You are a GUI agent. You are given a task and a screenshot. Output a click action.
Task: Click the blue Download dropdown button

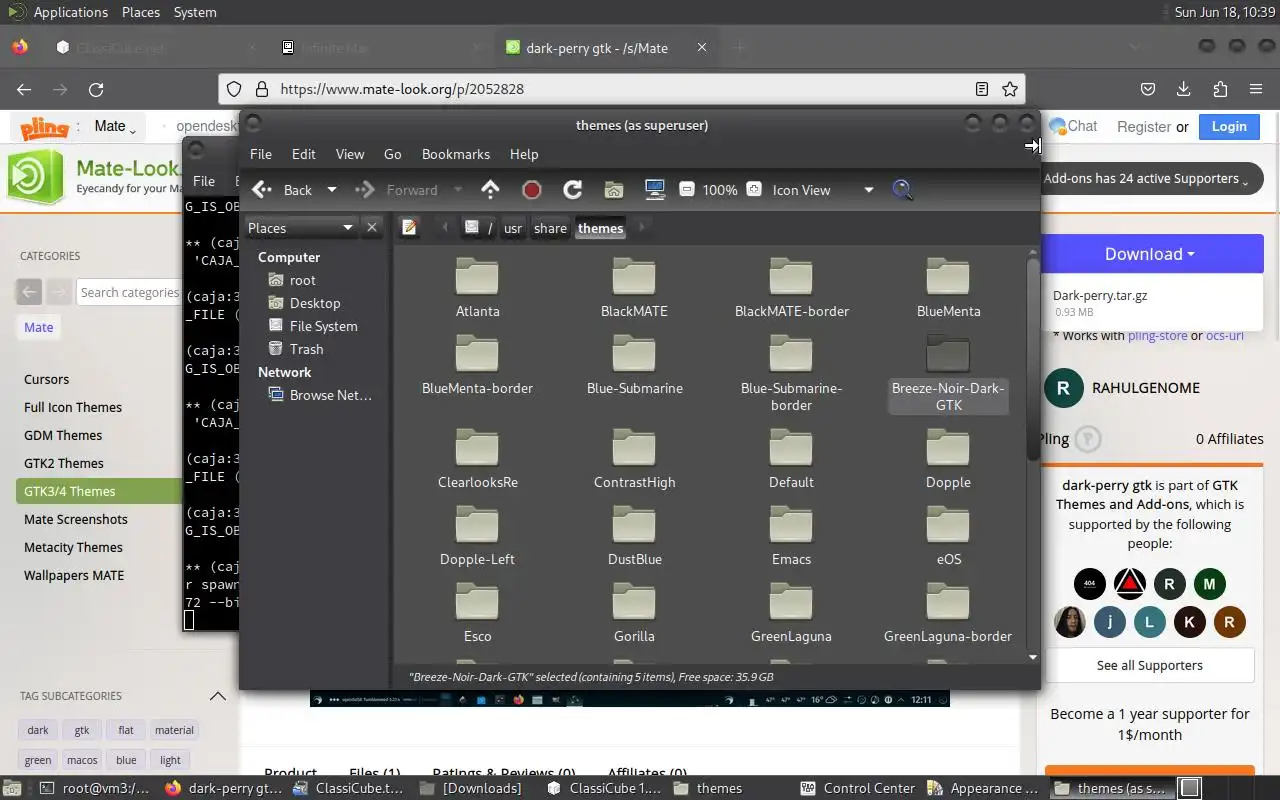click(x=1150, y=254)
